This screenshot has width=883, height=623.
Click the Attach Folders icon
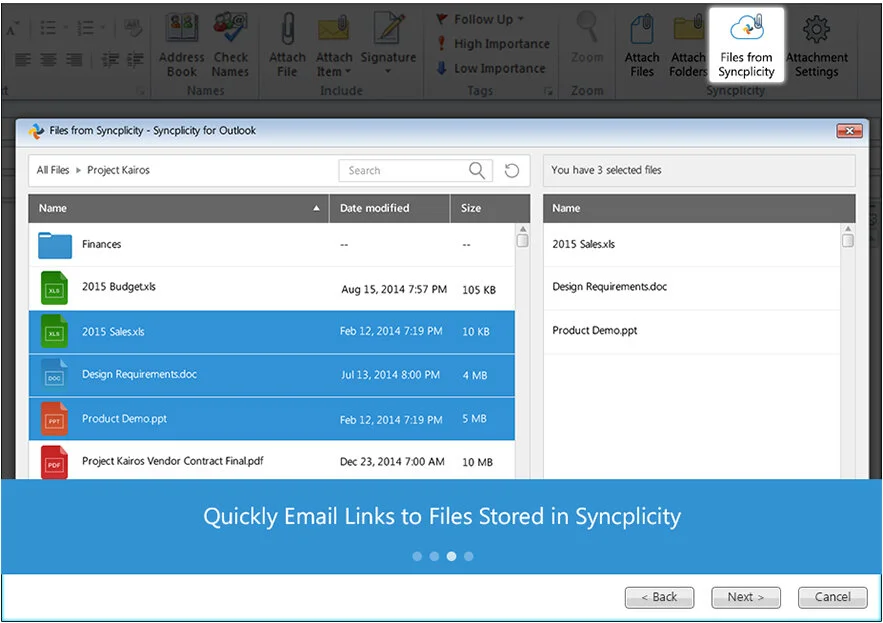coord(688,28)
